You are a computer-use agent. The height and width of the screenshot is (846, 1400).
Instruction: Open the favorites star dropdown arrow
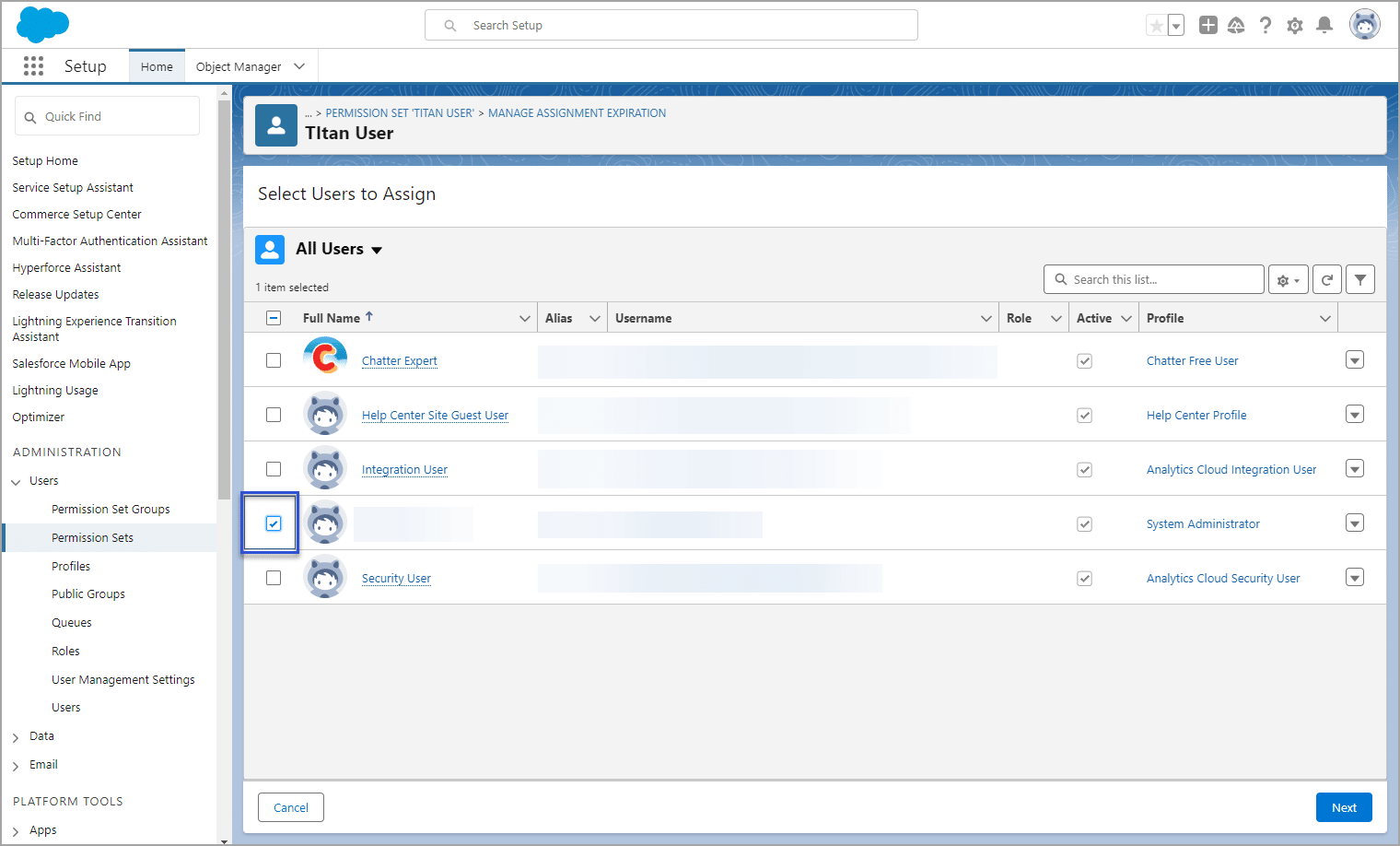(x=1176, y=25)
